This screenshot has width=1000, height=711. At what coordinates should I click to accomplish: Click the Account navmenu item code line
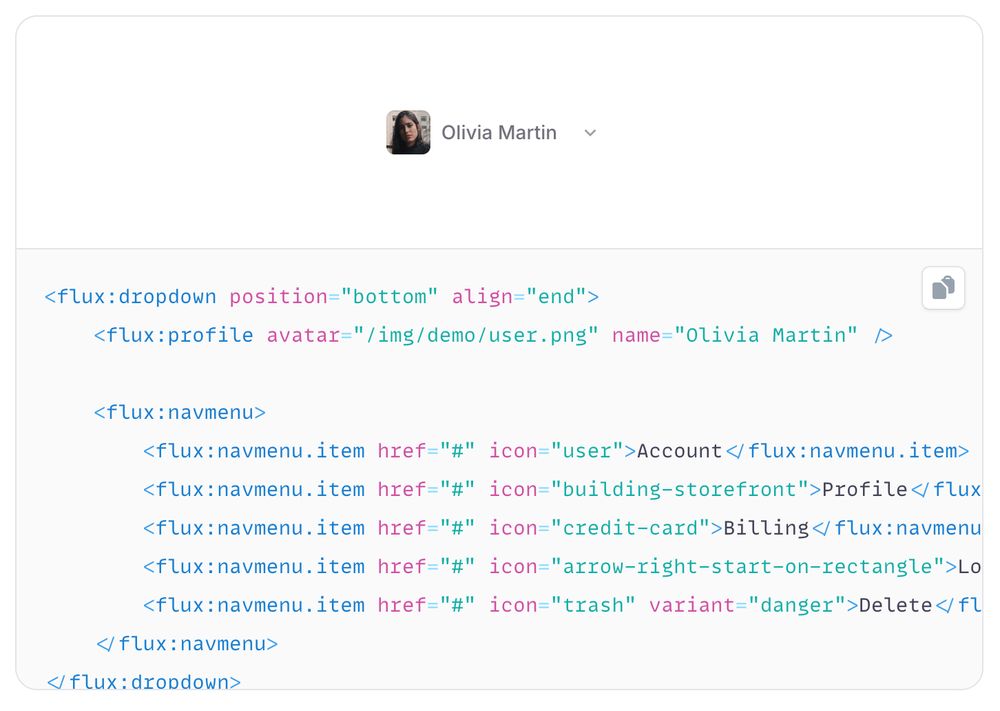click(555, 451)
